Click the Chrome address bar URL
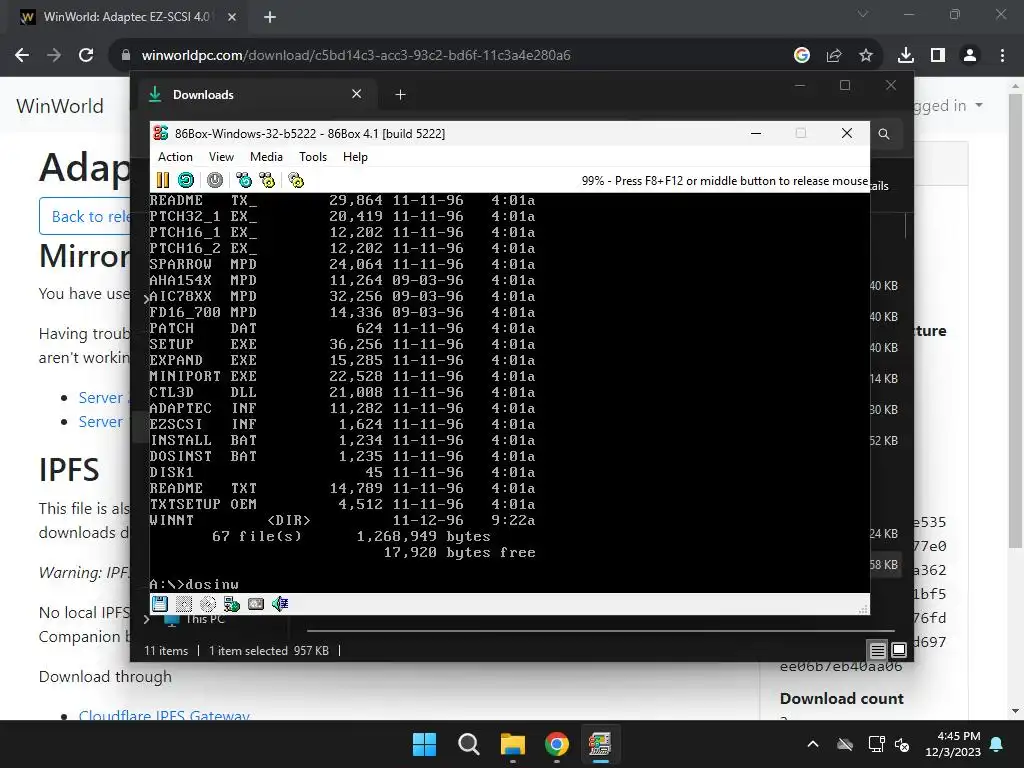 tap(356, 56)
